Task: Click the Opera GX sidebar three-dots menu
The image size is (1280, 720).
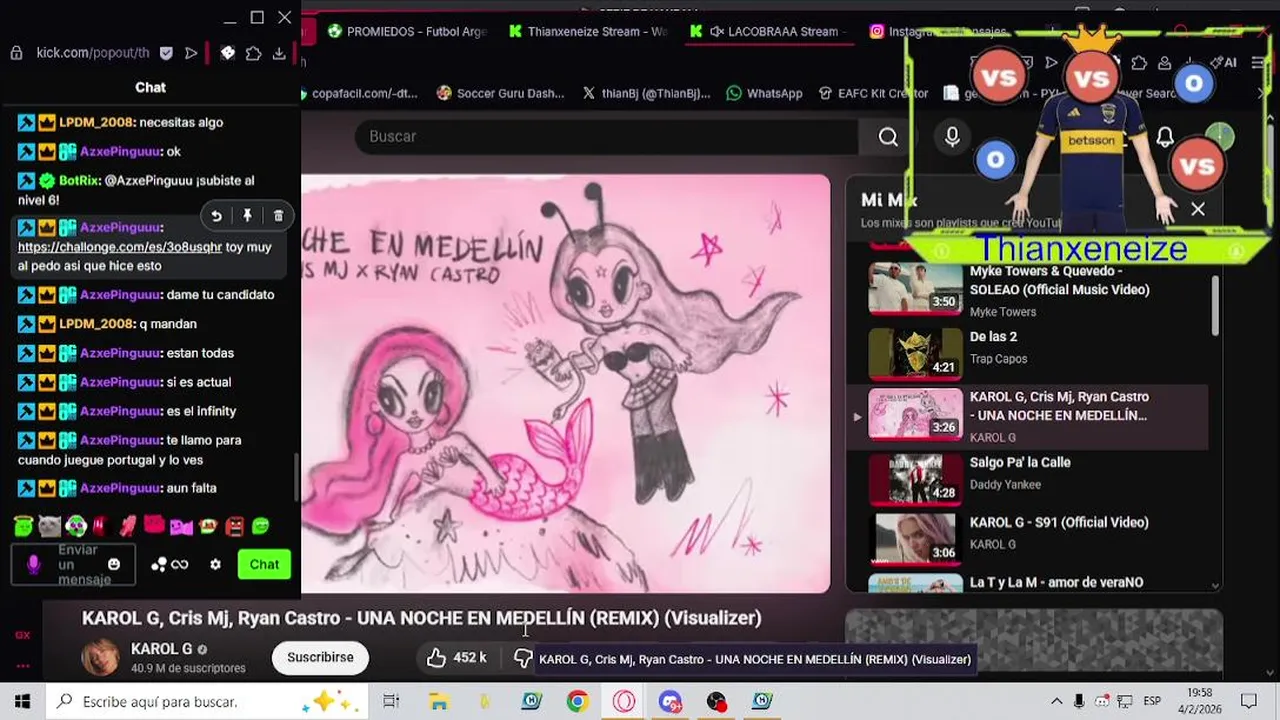Action: click(x=22, y=665)
